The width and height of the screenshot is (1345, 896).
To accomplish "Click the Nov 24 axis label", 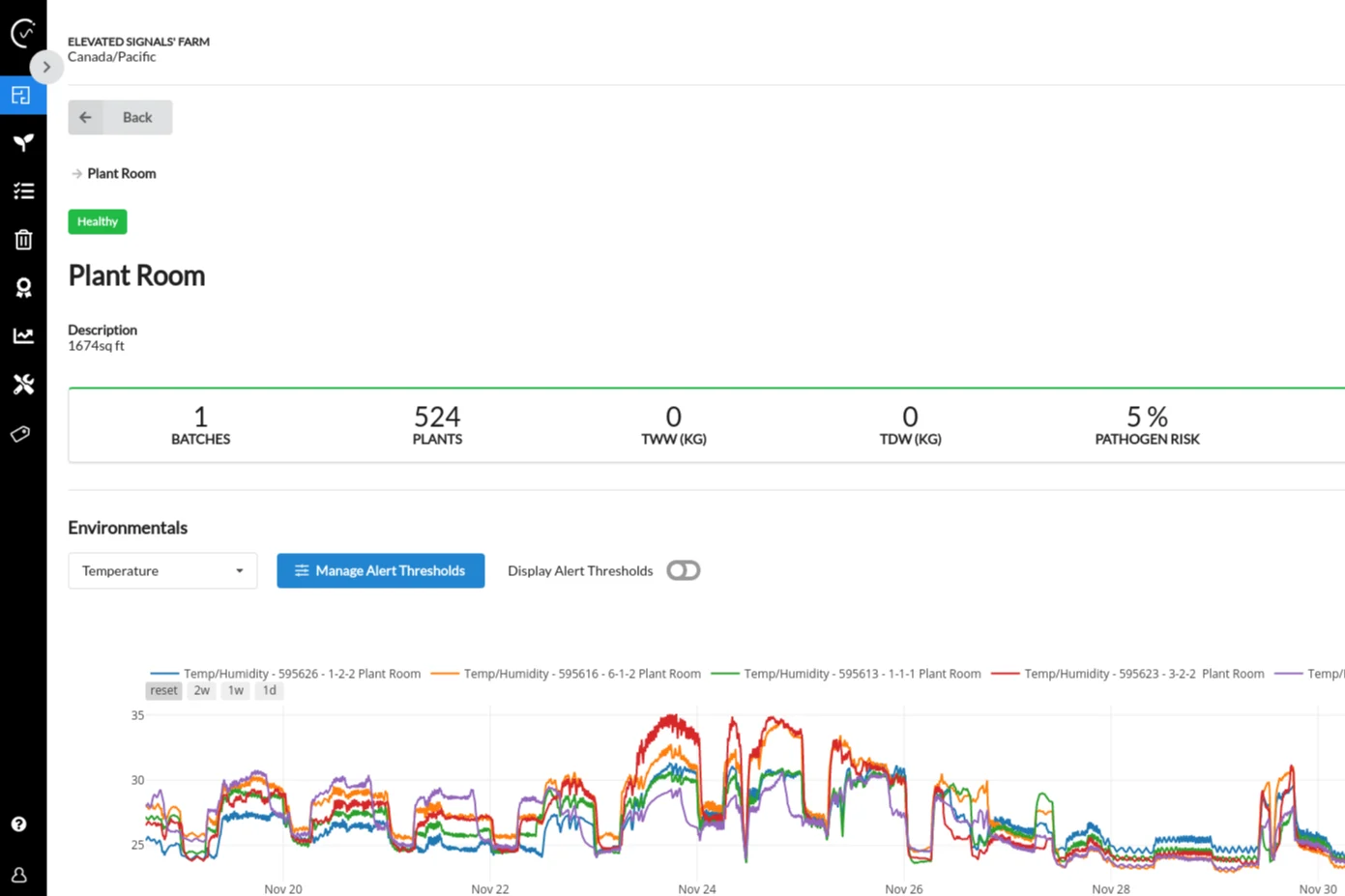I will [x=697, y=888].
